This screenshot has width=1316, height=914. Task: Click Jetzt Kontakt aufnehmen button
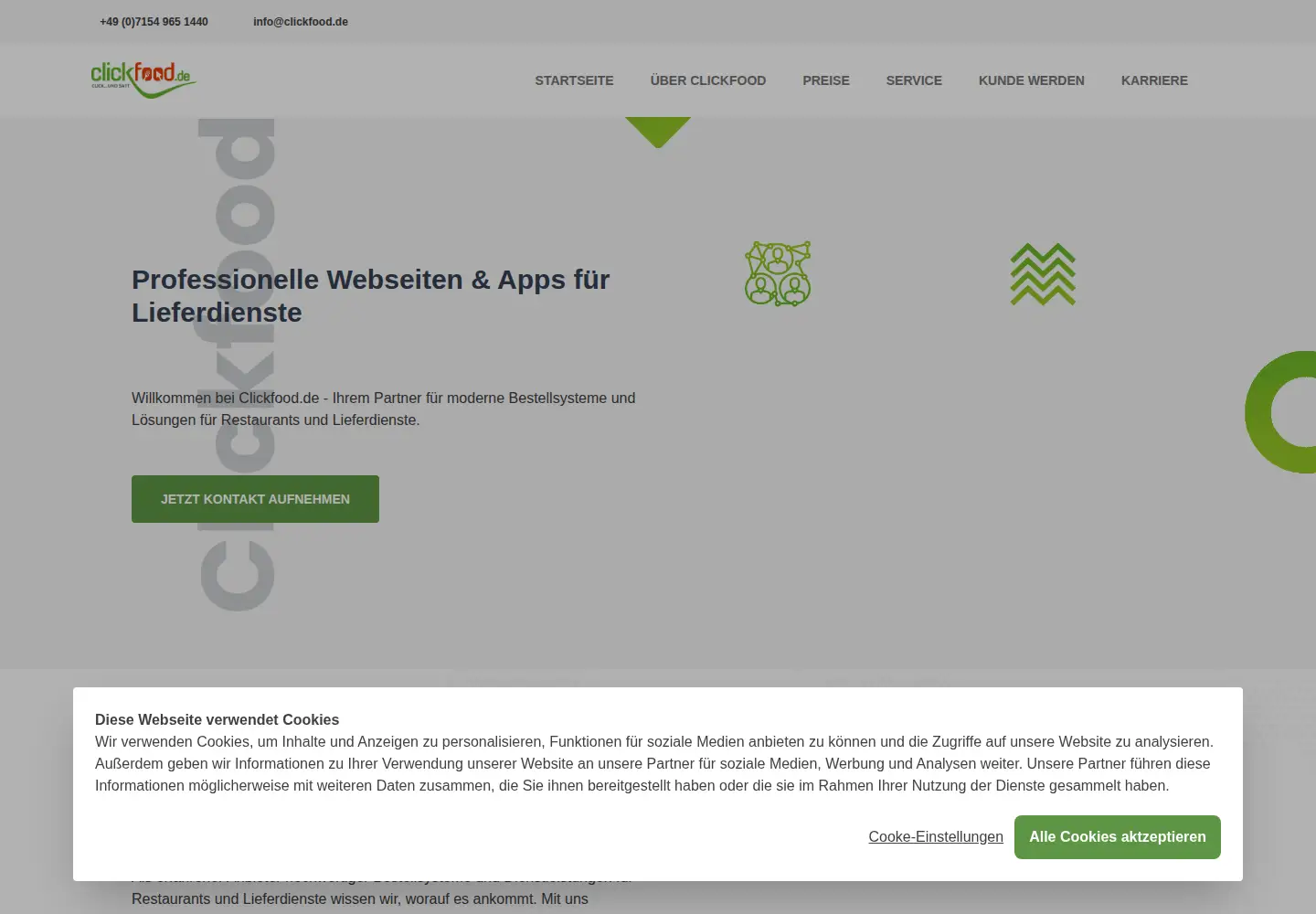(x=255, y=499)
